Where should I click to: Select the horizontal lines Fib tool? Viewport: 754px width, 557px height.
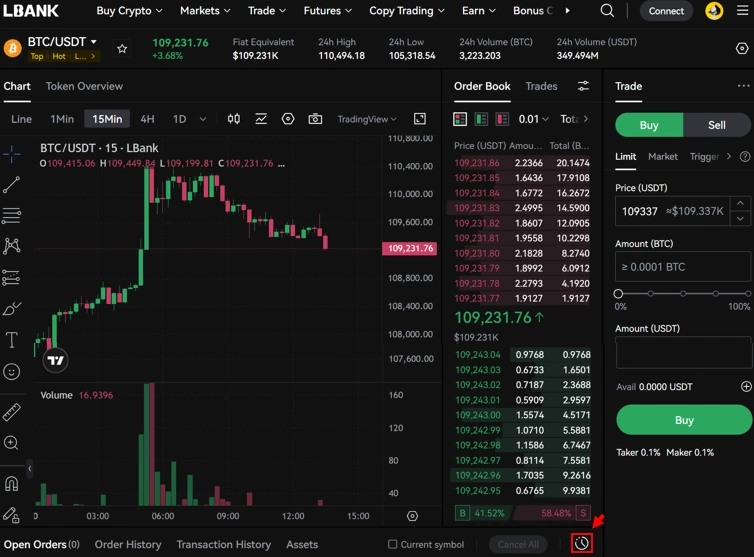tap(12, 215)
